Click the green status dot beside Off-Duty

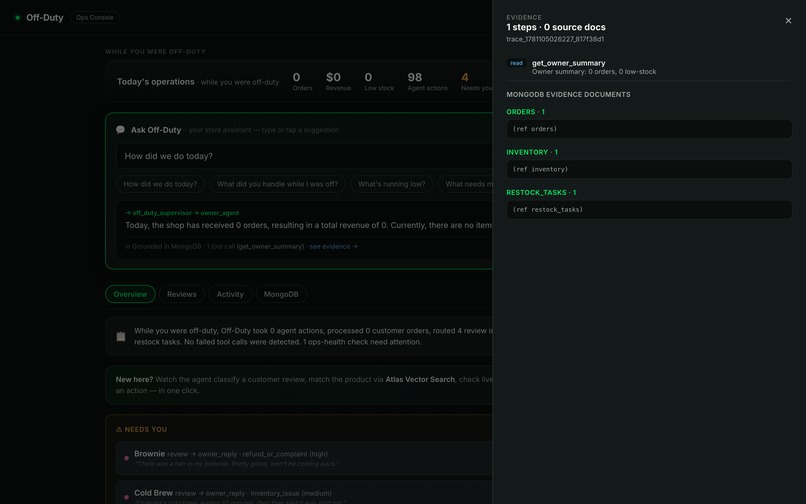pos(17,17)
